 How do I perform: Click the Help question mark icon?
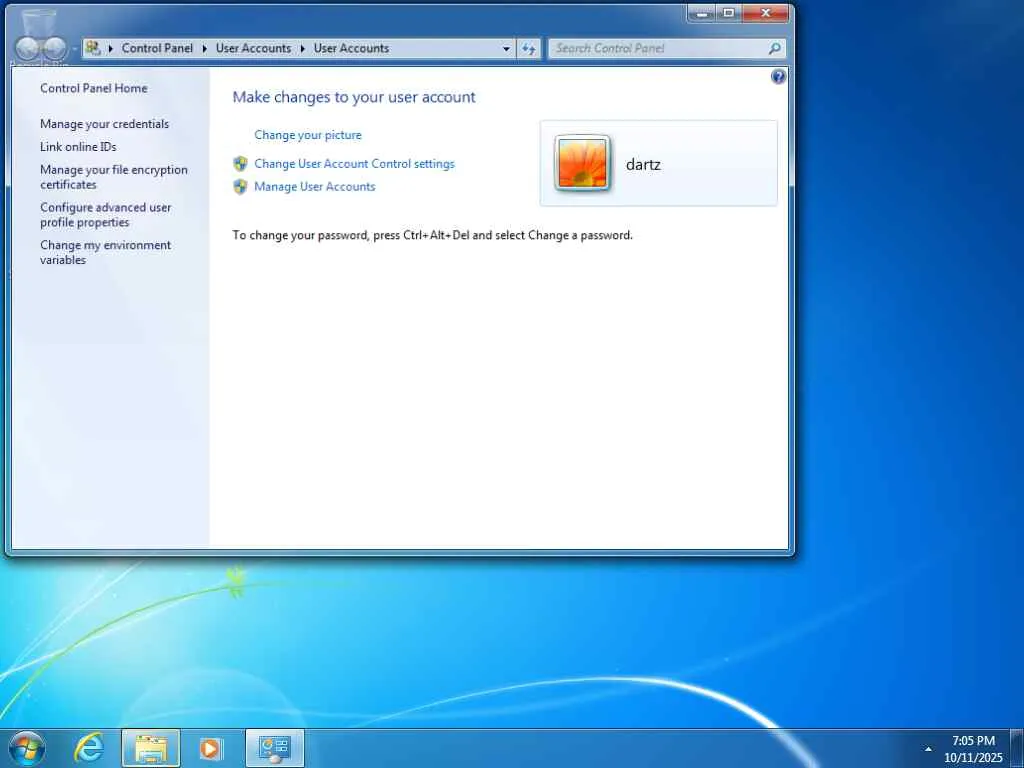click(x=778, y=77)
